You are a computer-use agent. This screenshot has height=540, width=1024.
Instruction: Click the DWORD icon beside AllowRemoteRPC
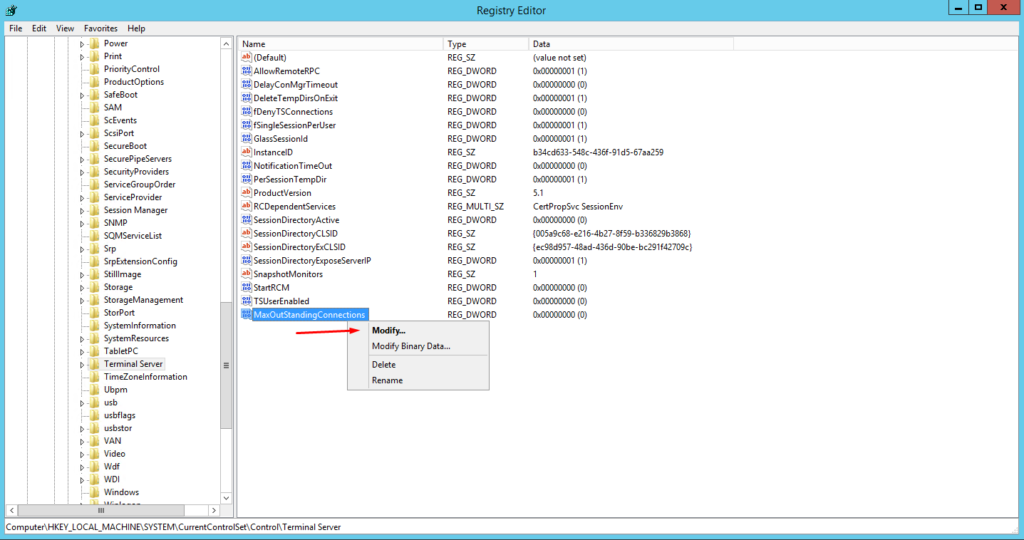pos(246,71)
